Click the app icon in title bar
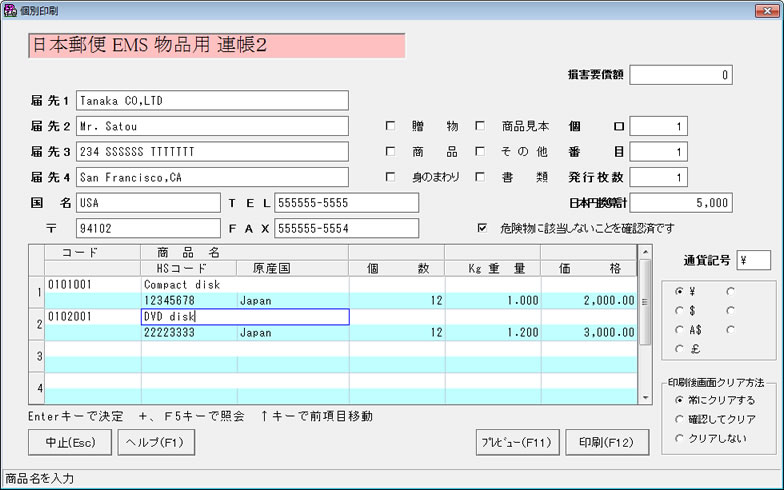Screen dimensions: 784x490 tap(10, 10)
